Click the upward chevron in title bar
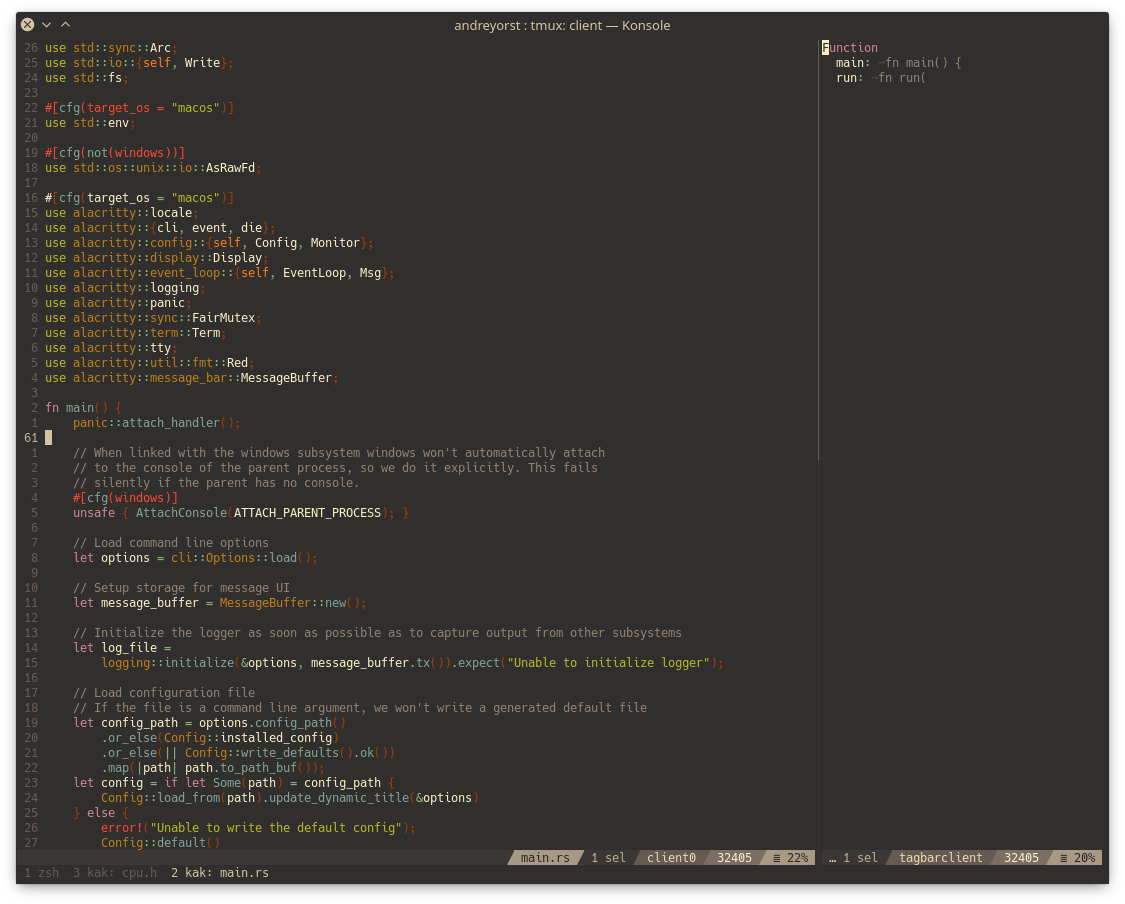The height and width of the screenshot is (904, 1125). pyautogui.click(x=65, y=24)
